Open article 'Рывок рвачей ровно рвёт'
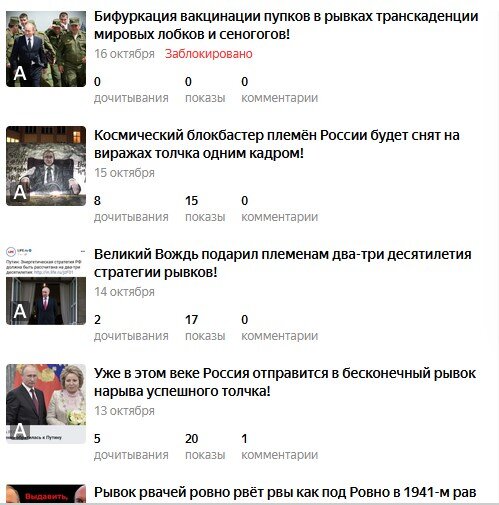The width and height of the screenshot is (499, 505). [285, 492]
